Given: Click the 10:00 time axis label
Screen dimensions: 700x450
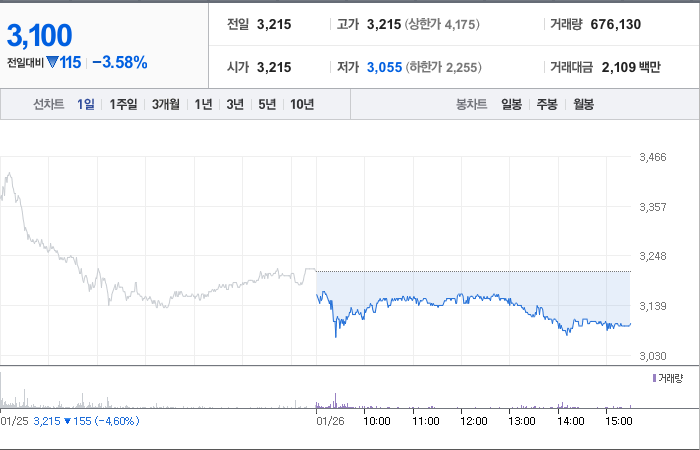Looking at the screenshot, I should (377, 421).
